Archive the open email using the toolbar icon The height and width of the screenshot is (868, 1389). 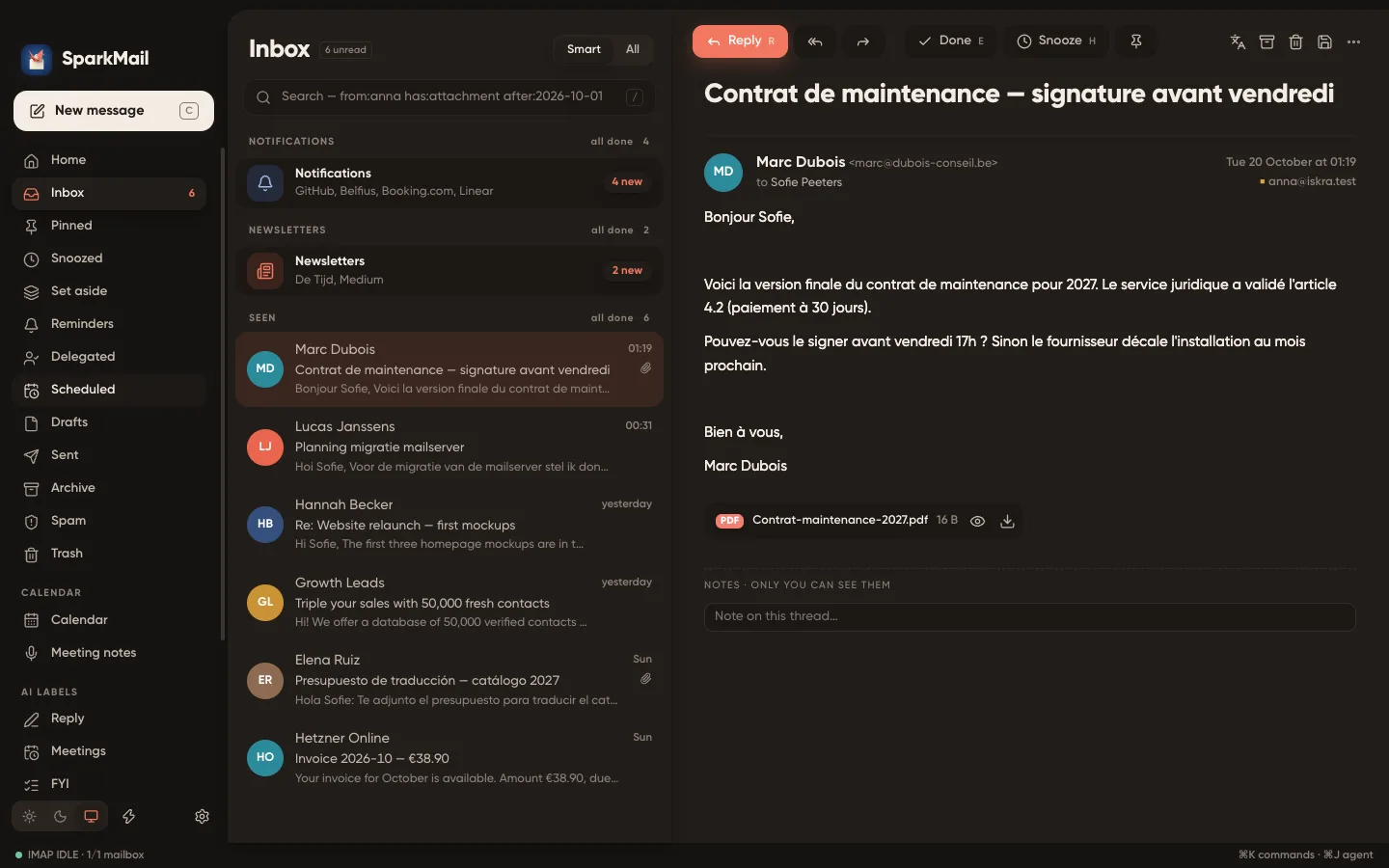1266,41
